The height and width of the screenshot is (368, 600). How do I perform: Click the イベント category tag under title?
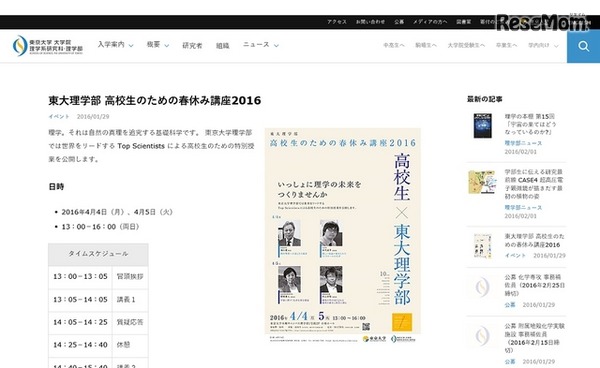click(59, 117)
